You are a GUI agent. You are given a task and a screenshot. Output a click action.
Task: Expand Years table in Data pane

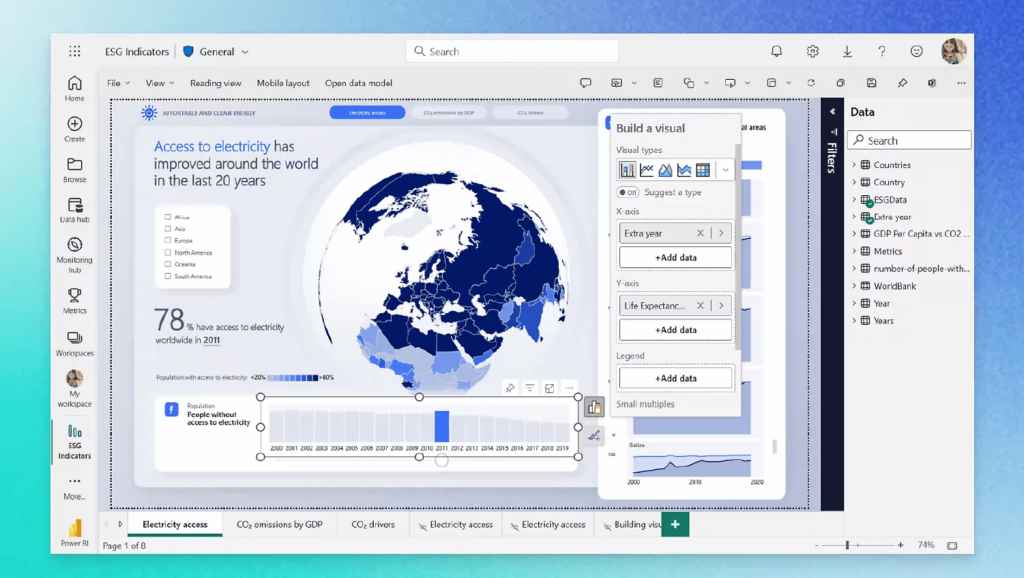point(854,320)
